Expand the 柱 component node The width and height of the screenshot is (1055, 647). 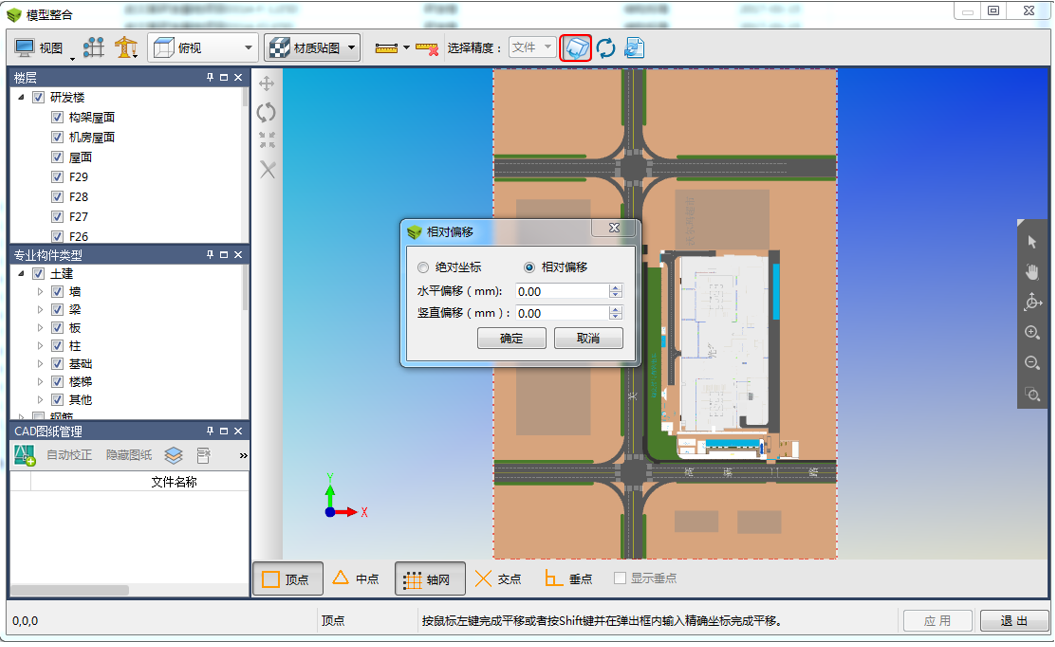(x=40, y=346)
